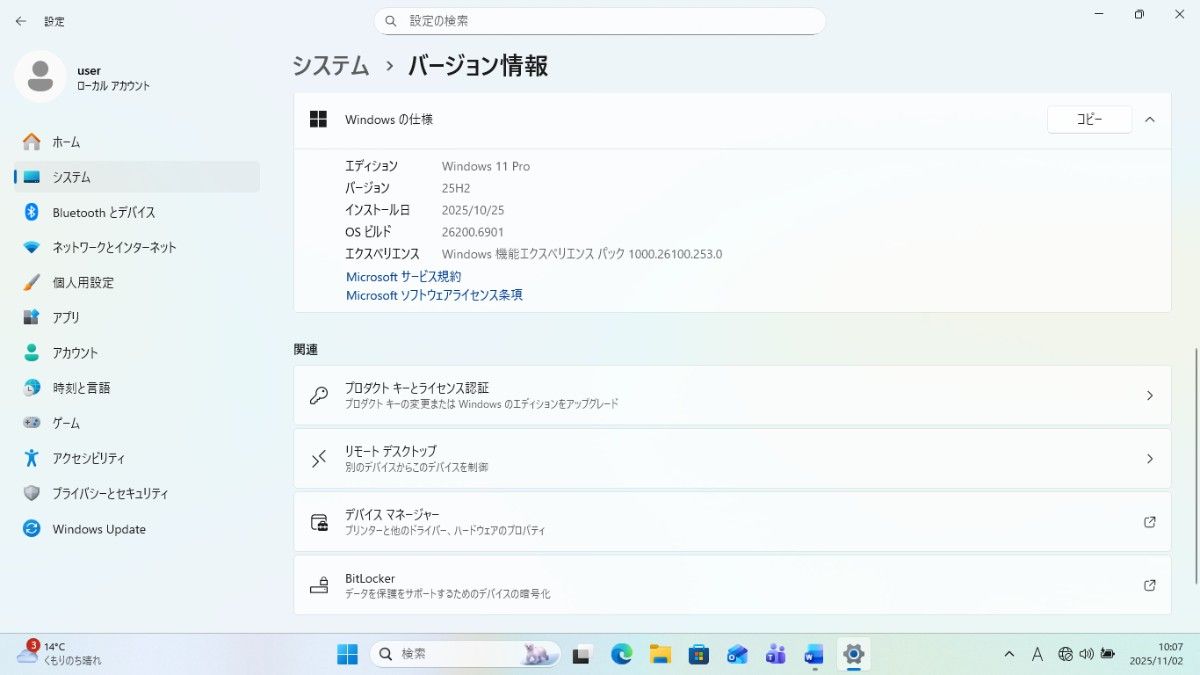Open ネットワークとインターネット via its Wi-Fi icon
This screenshot has height=675, width=1200.
pos(32,247)
